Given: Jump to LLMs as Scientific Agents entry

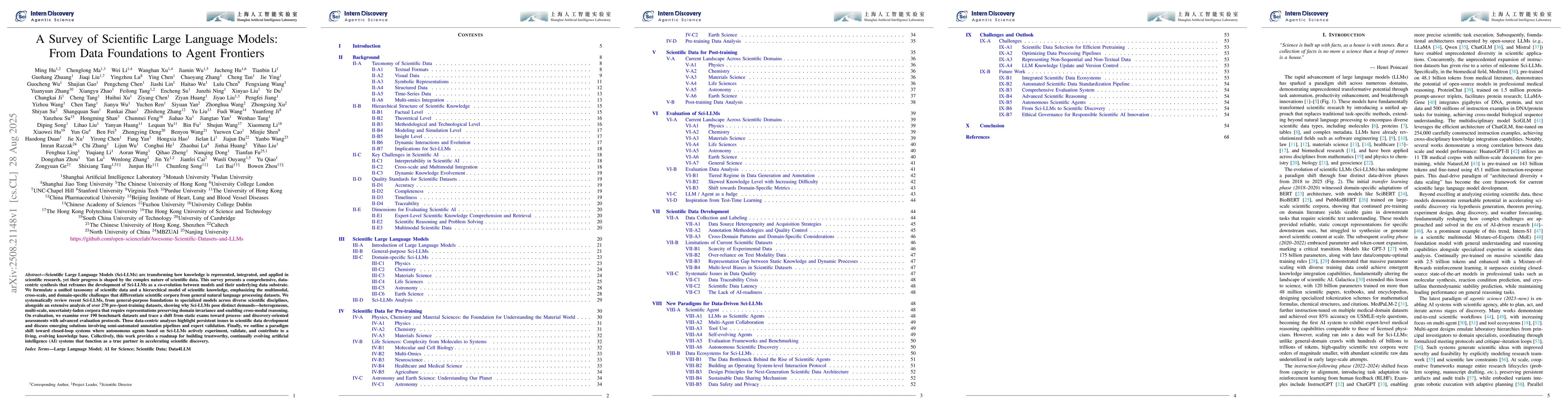Looking at the screenshot, I should [736, 317].
